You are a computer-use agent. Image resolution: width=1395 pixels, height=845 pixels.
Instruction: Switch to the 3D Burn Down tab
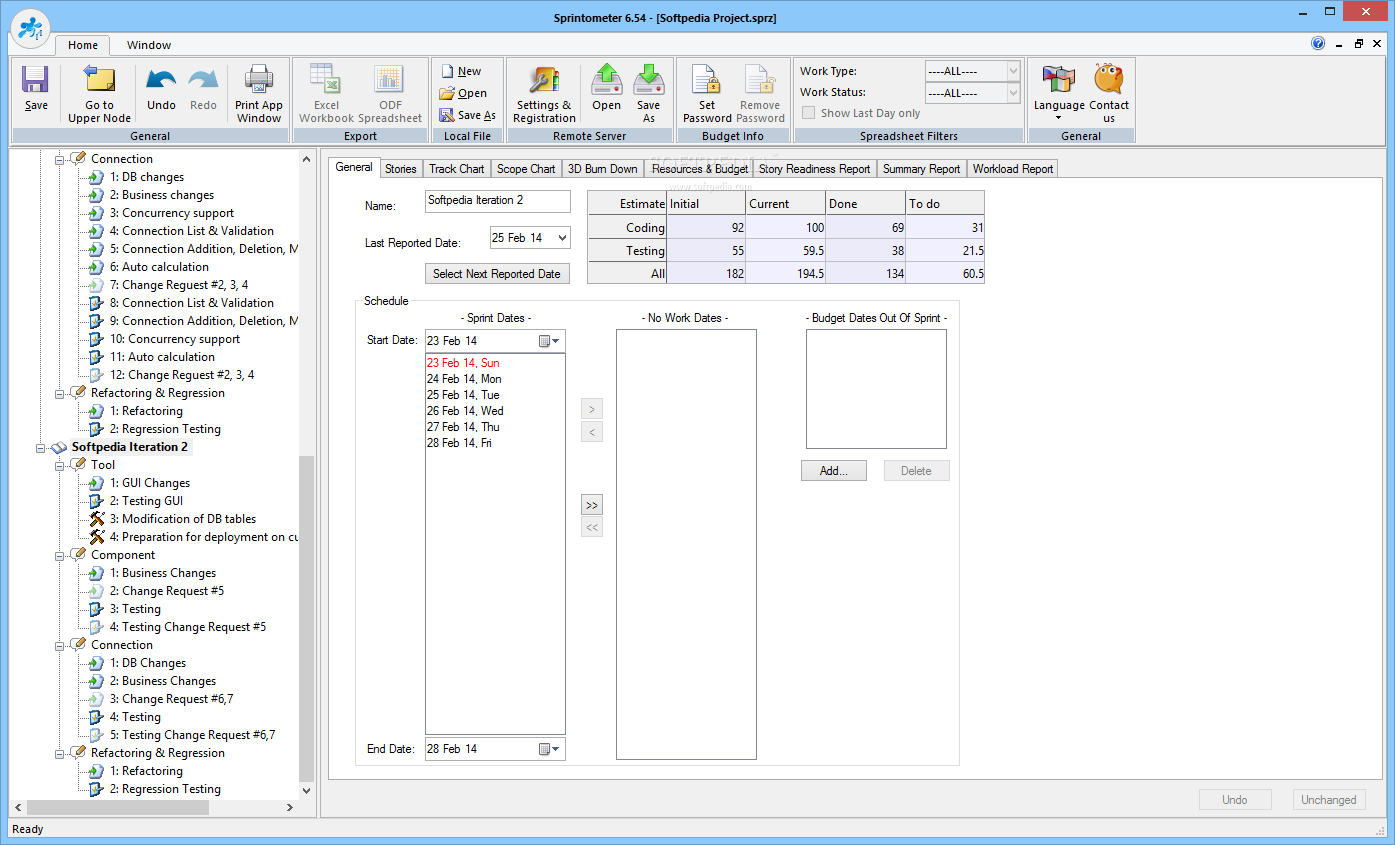[x=603, y=169]
